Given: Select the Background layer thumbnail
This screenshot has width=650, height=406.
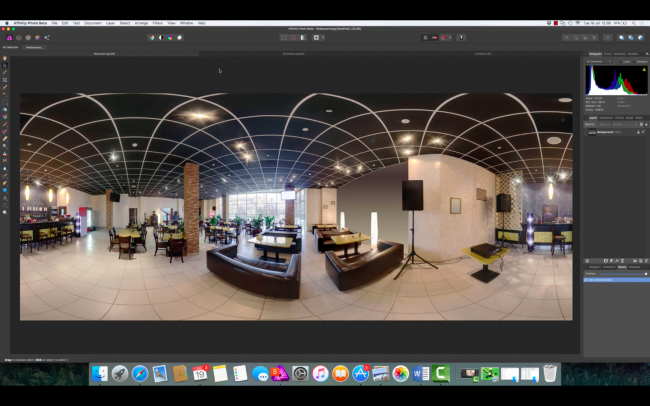Looking at the screenshot, I should coord(592,132).
